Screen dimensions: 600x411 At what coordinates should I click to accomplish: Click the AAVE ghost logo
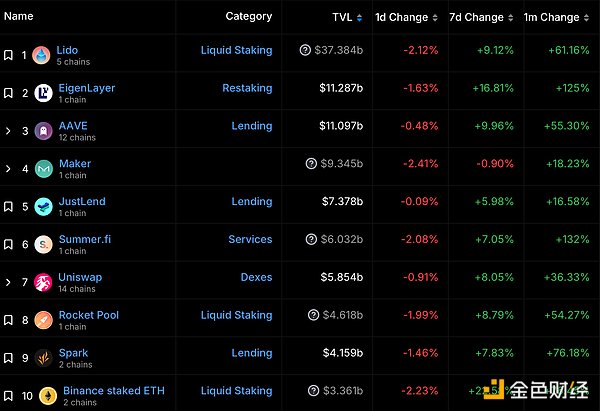pos(44,131)
